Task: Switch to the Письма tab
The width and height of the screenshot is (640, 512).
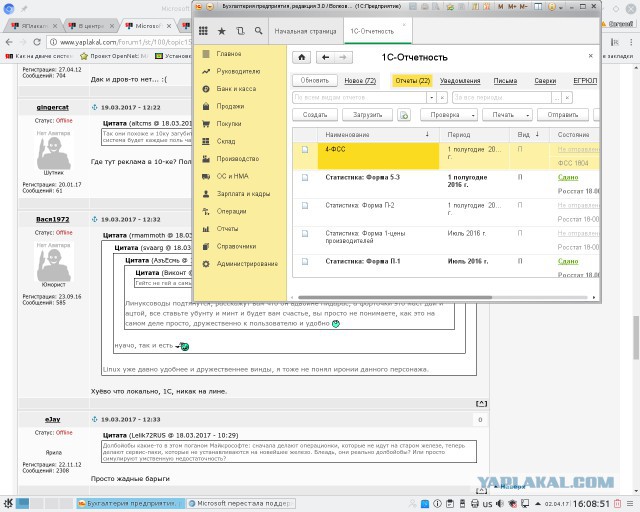Action: click(505, 81)
